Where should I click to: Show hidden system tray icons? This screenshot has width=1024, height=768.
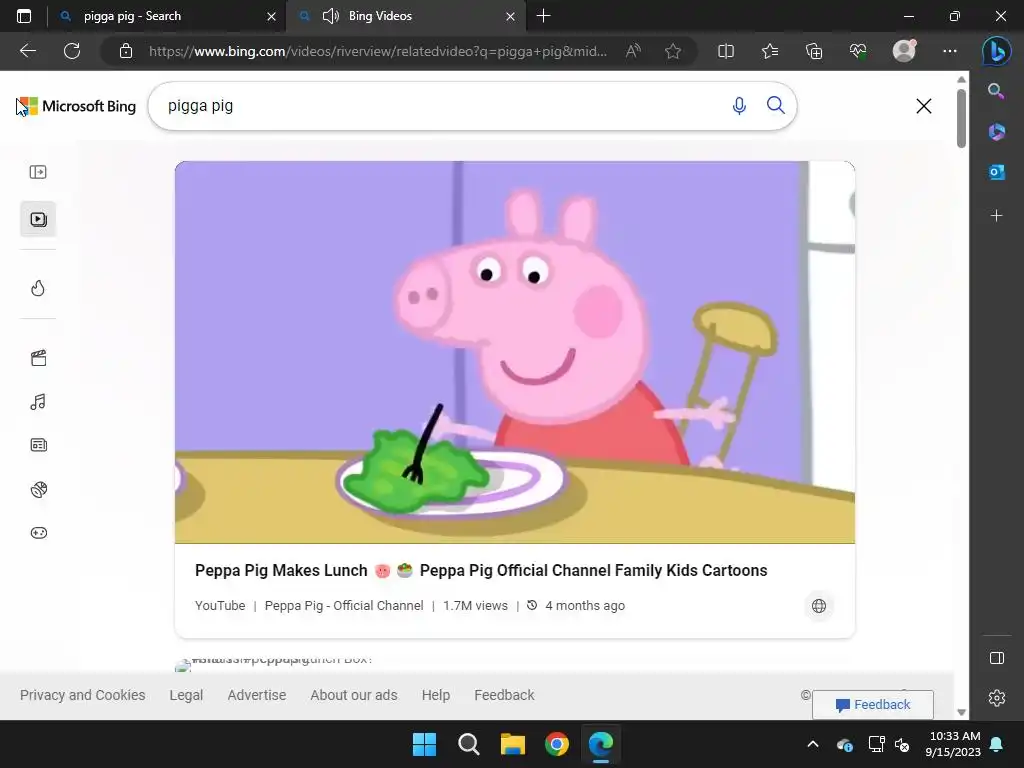pyautogui.click(x=813, y=744)
